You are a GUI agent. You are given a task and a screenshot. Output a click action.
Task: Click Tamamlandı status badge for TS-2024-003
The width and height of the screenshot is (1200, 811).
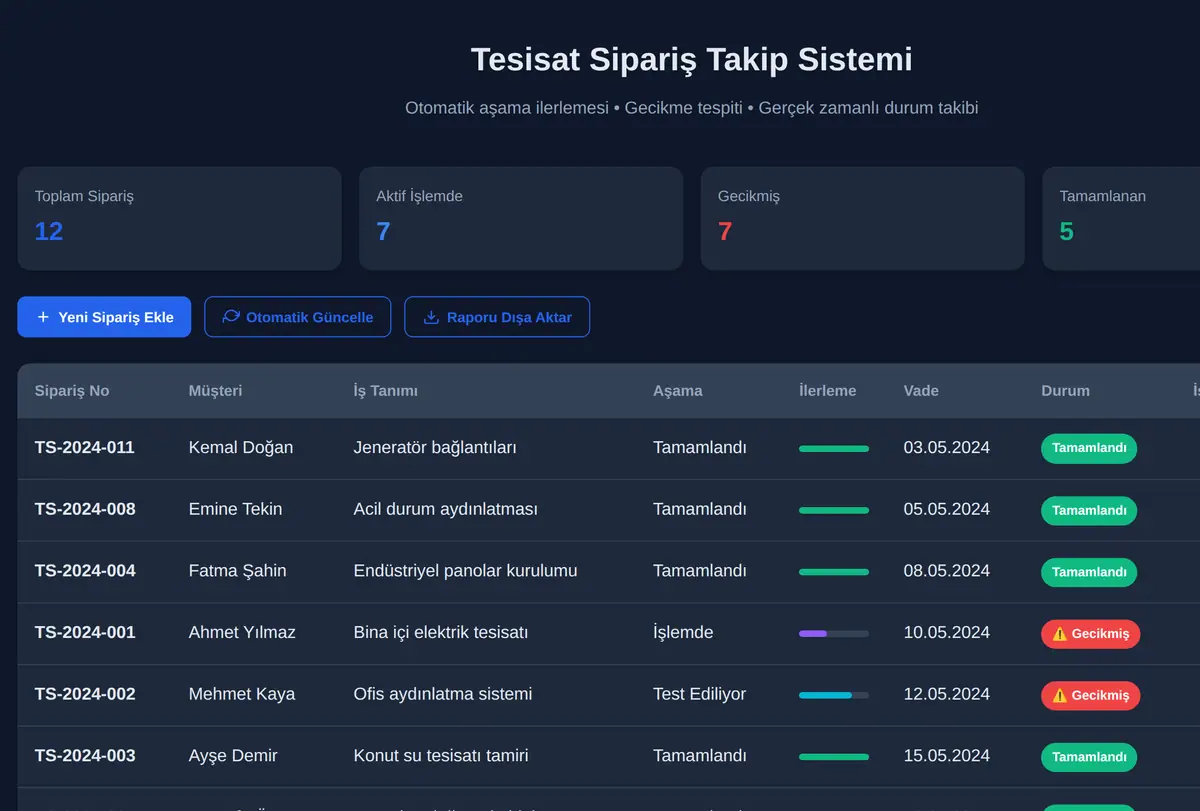coord(1089,757)
